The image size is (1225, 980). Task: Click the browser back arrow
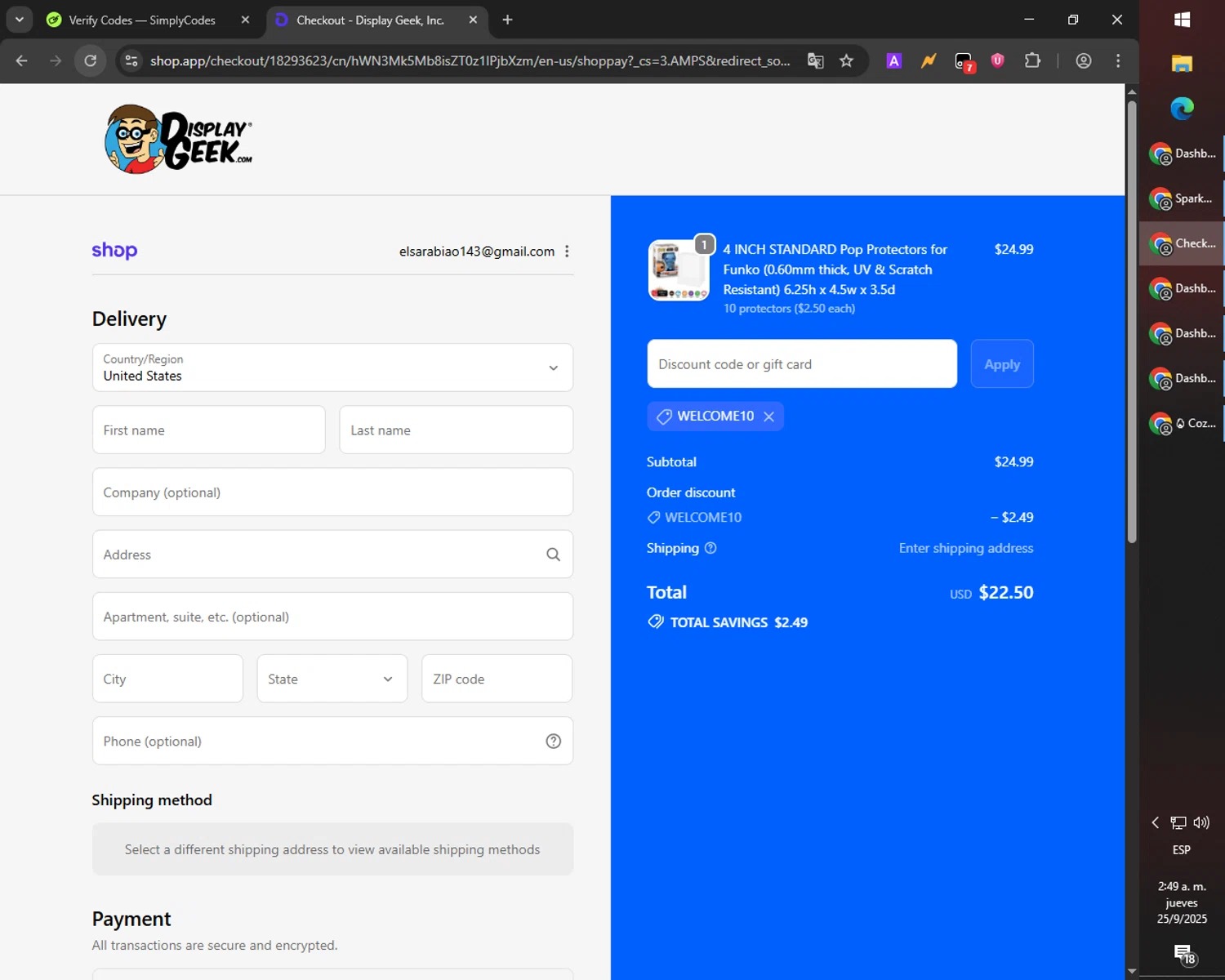[x=22, y=60]
